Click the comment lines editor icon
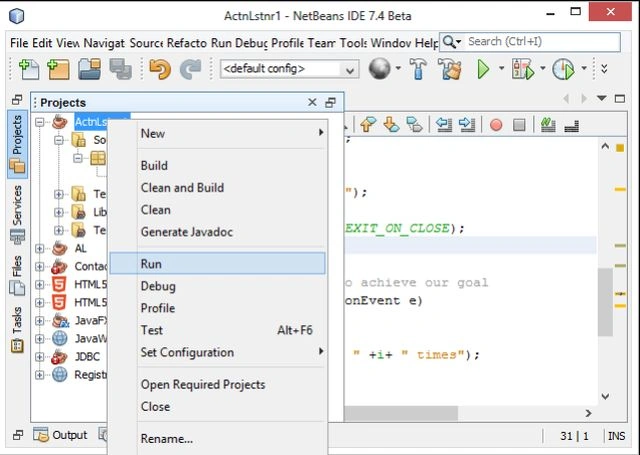Image resolution: width=640 pixels, height=455 pixels. (548, 124)
